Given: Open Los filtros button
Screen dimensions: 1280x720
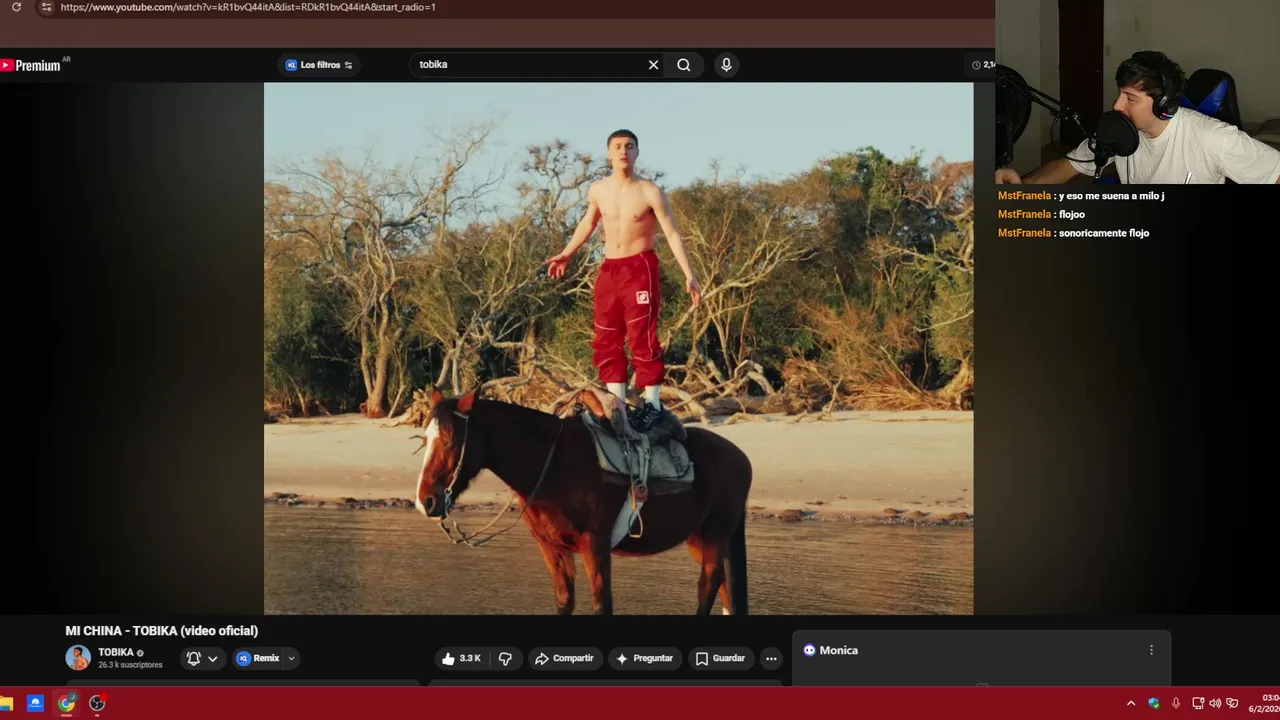Looking at the screenshot, I should [x=319, y=65].
